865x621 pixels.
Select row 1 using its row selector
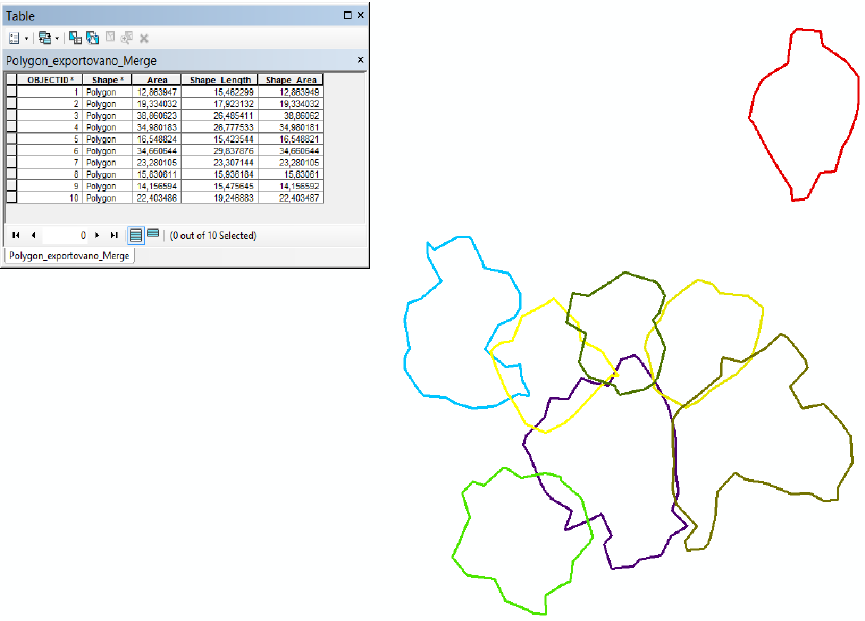click(11, 92)
